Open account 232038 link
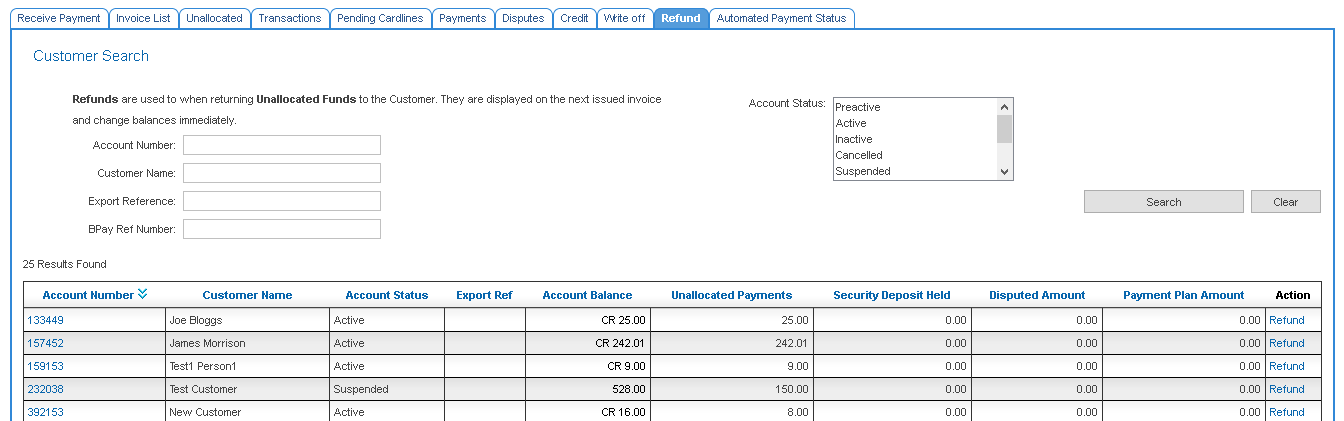 click(45, 389)
